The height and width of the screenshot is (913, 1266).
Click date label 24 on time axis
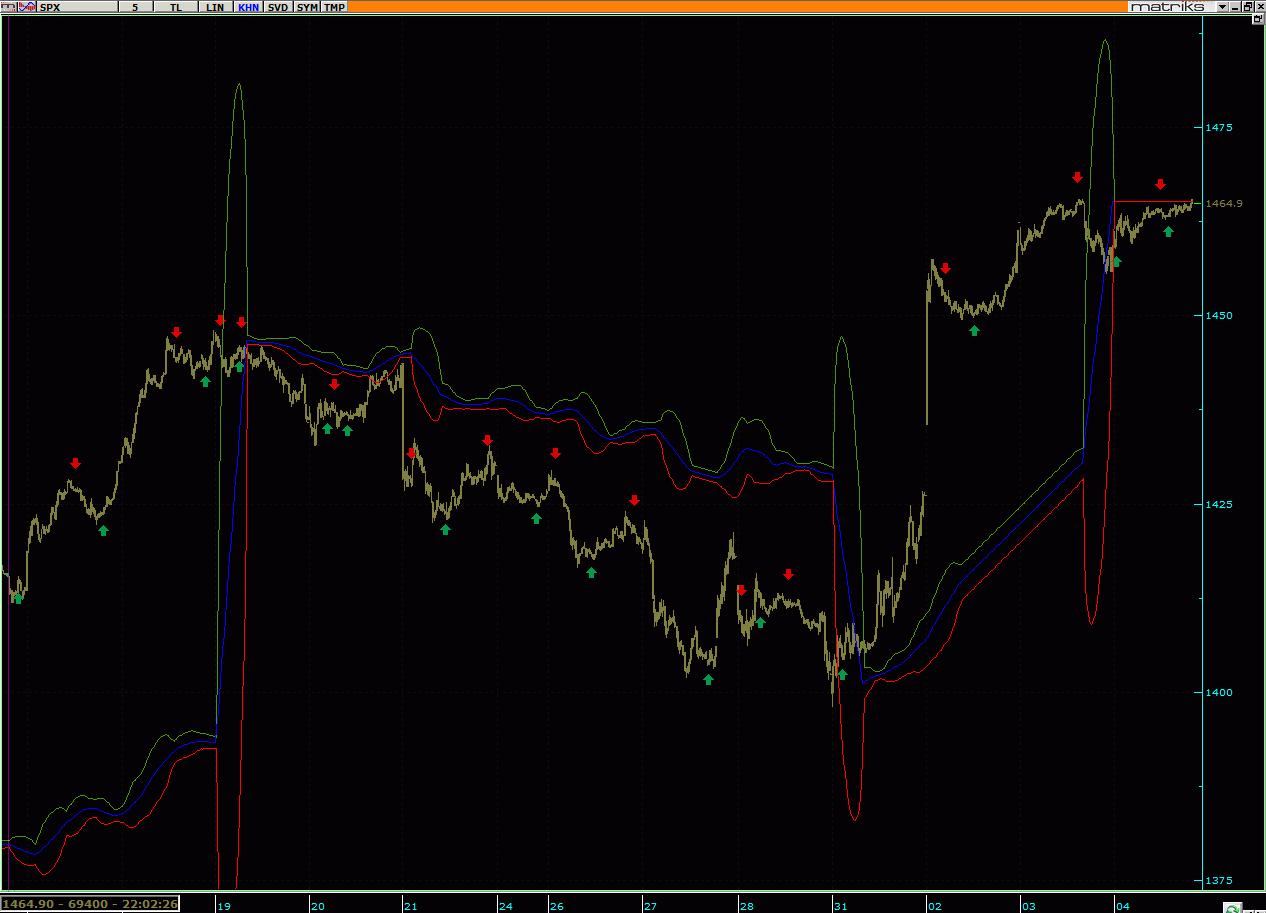click(506, 906)
